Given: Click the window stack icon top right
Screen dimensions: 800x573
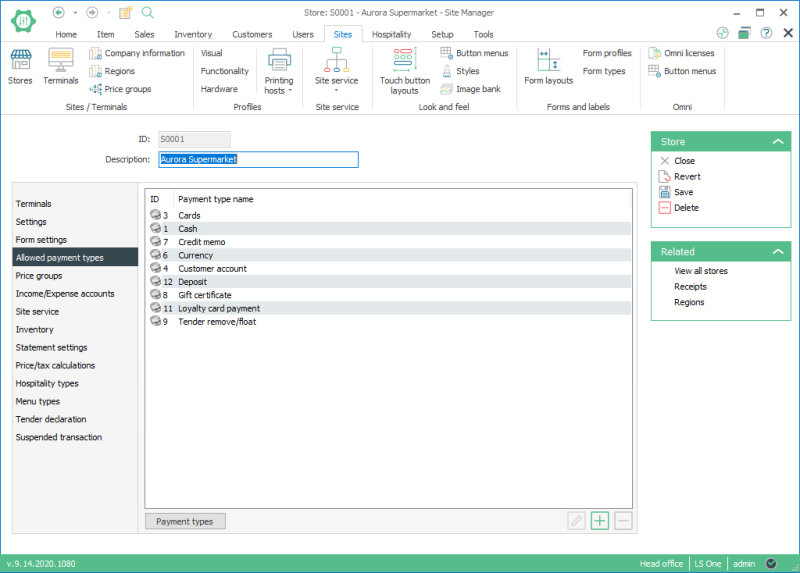Looking at the screenshot, I should click(744, 33).
